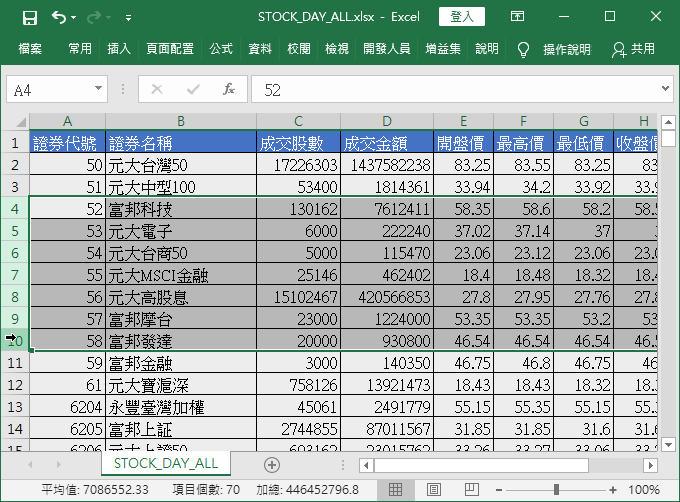
Task: Click the cell 1437582238
Action: pyautogui.click(x=387, y=165)
